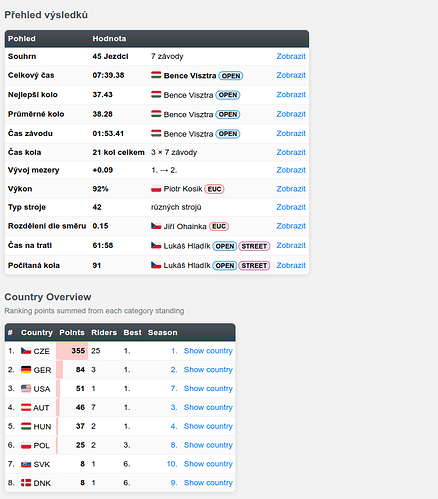This screenshot has height=499, width=438.
Task: Click the Season column header
Action: pyautogui.click(x=163, y=333)
